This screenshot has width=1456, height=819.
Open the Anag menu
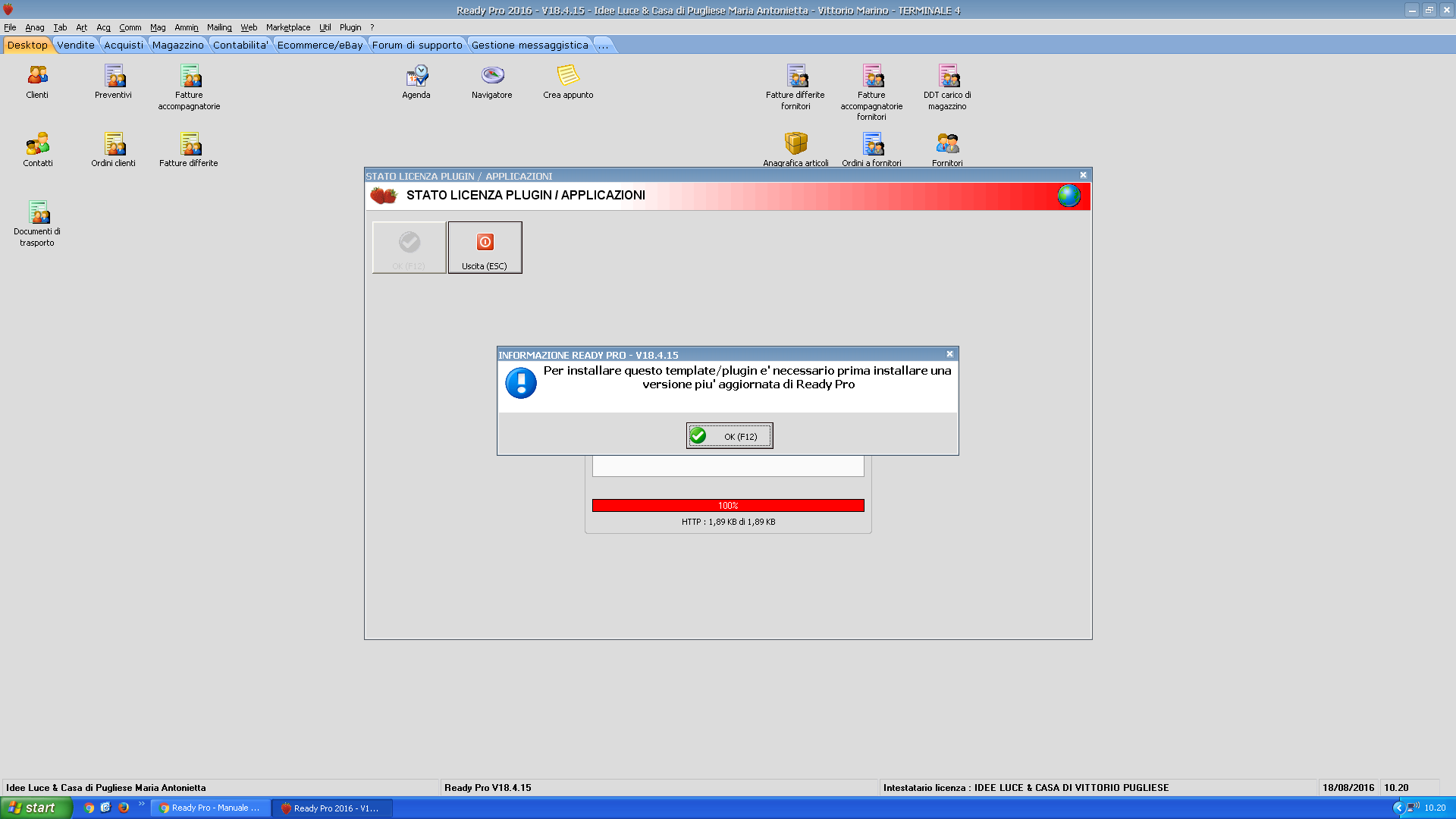[x=35, y=27]
